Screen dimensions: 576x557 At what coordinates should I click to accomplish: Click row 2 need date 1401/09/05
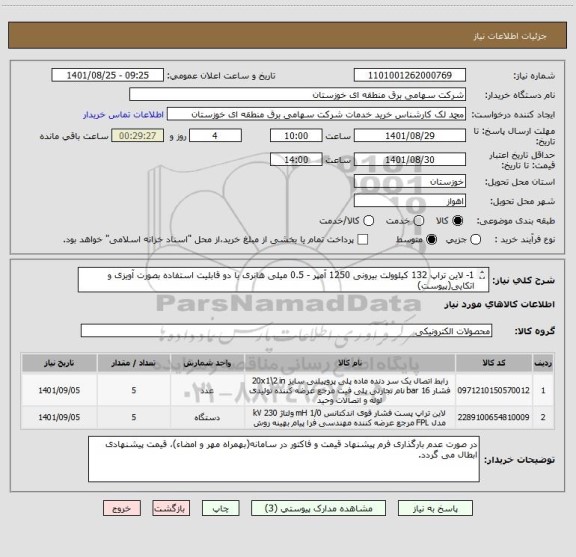click(59, 417)
